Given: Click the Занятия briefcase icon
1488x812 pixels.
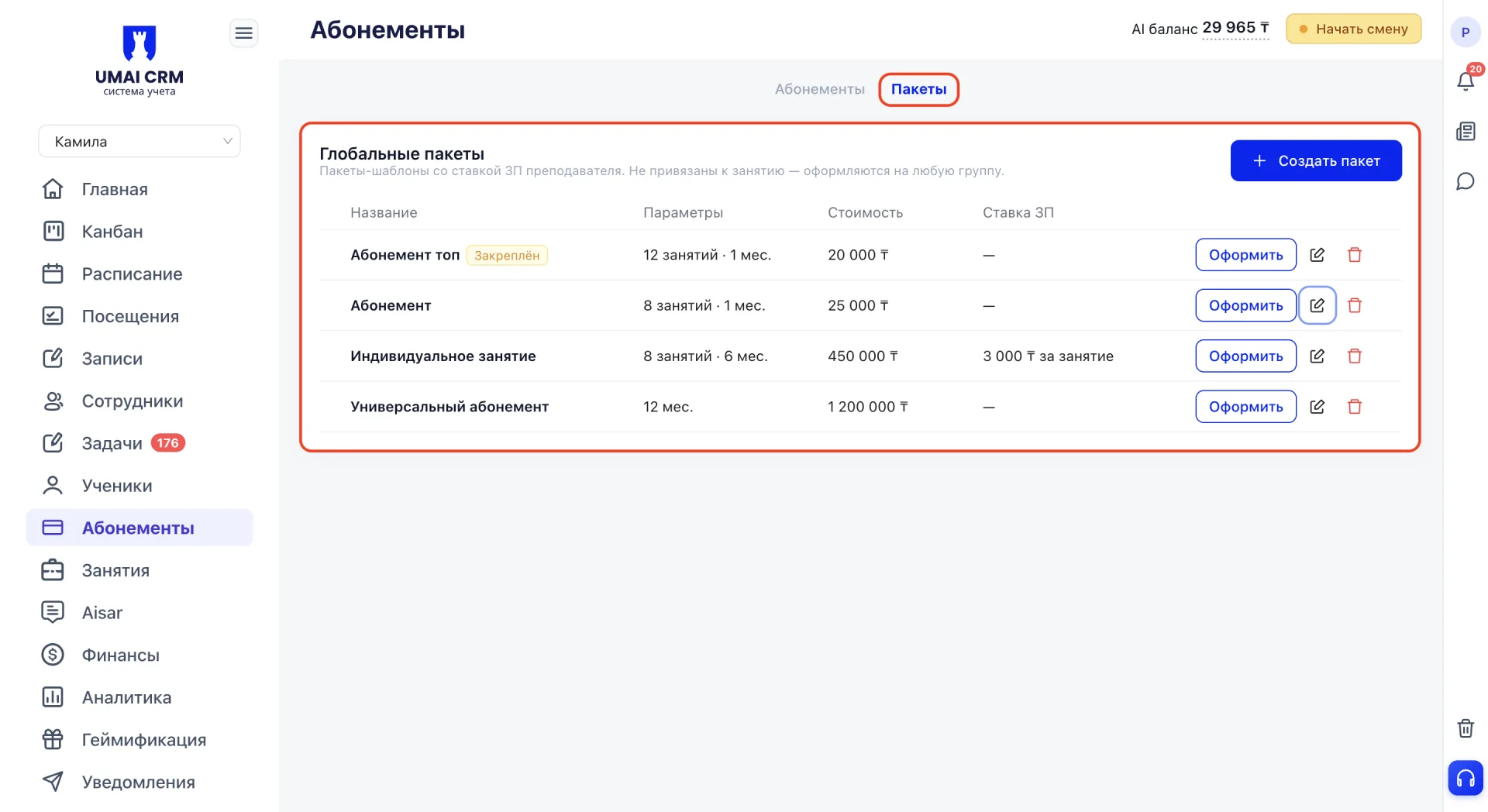Looking at the screenshot, I should [53, 569].
